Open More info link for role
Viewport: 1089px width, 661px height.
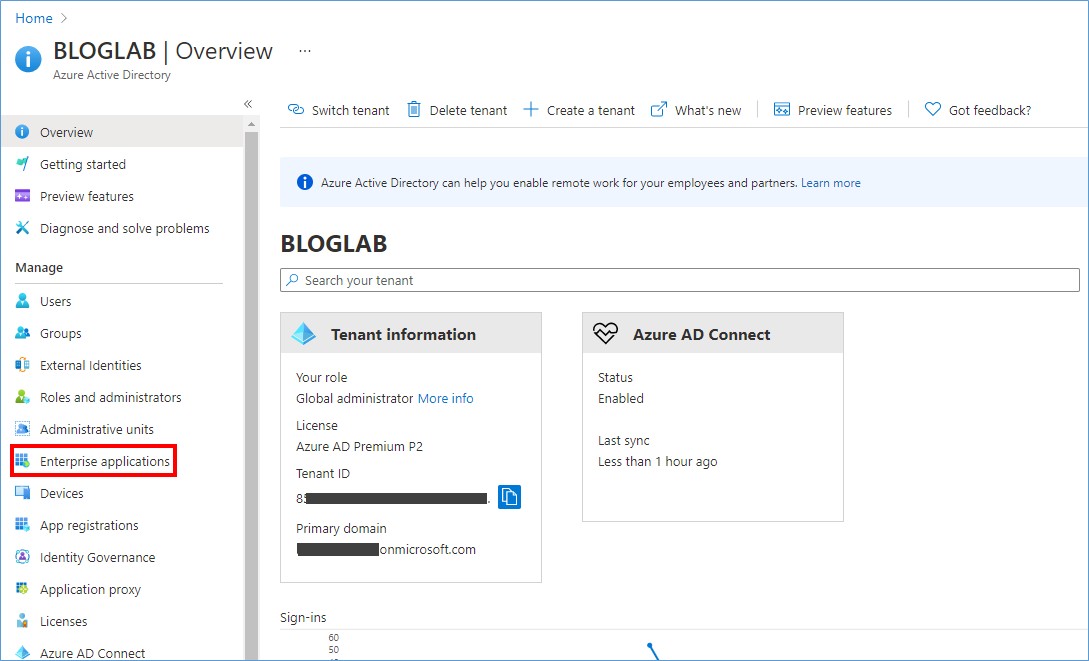pyautogui.click(x=445, y=398)
